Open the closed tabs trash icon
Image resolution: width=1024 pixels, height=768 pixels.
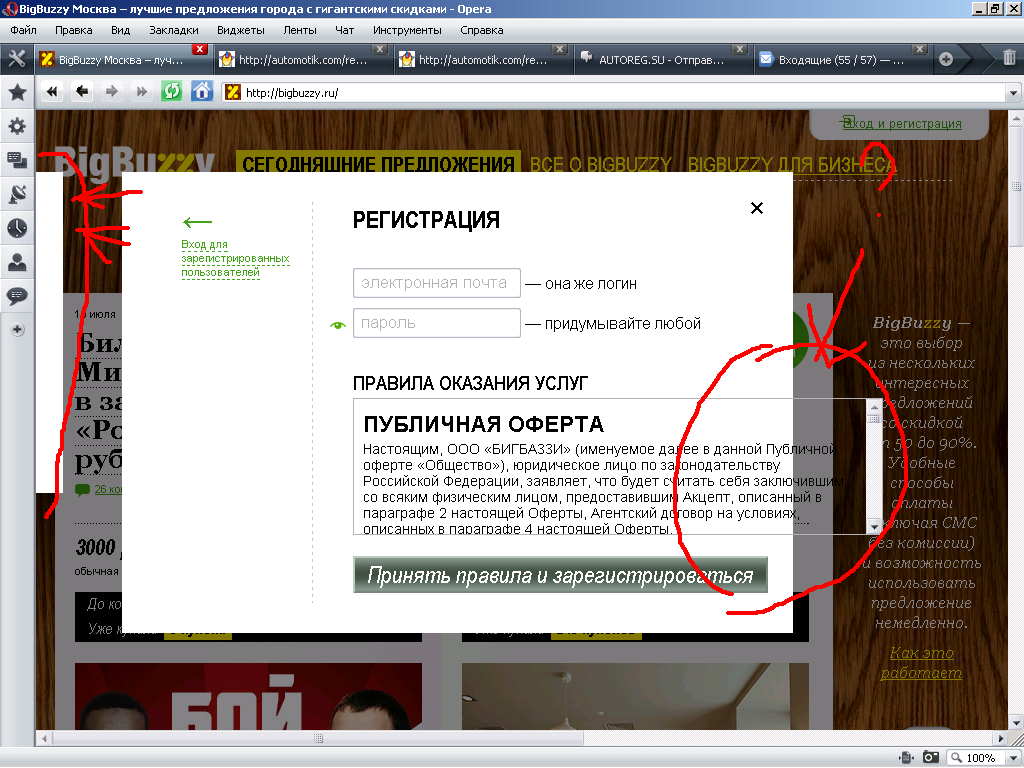pos(1009,58)
